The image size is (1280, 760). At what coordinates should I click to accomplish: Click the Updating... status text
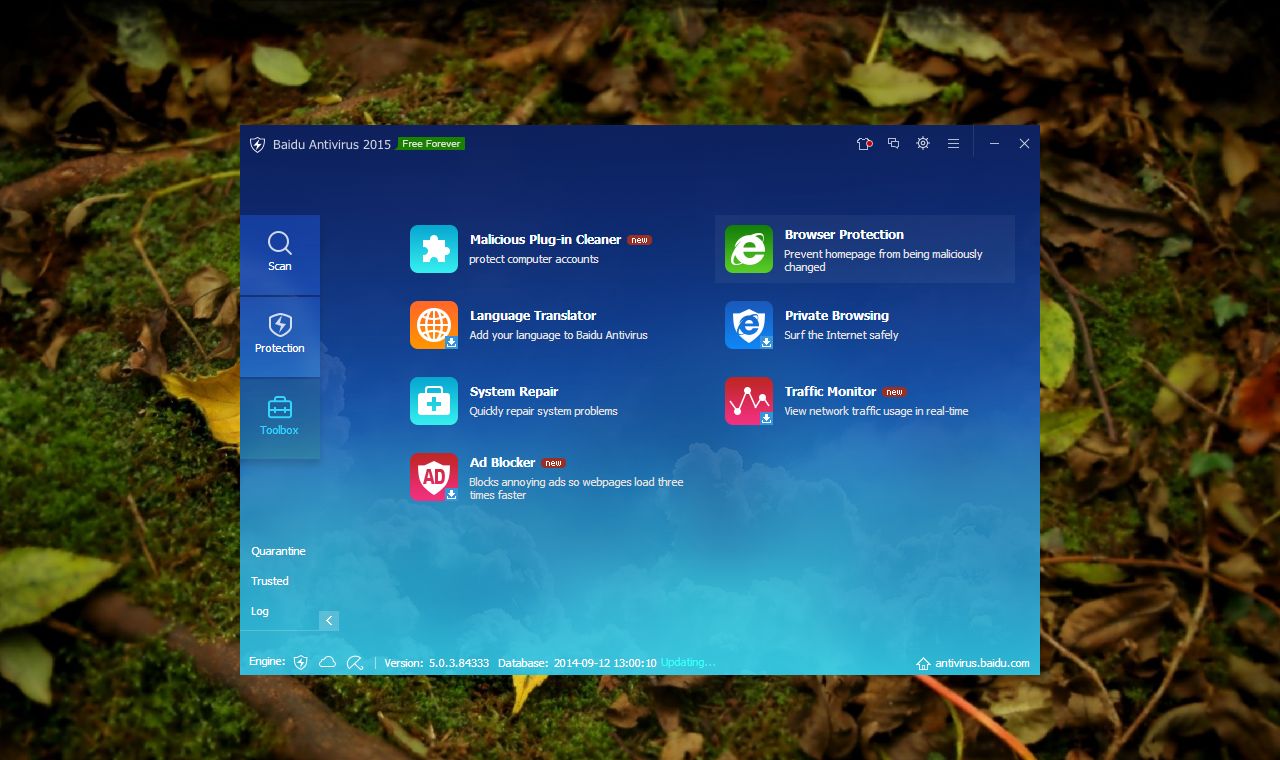[688, 662]
